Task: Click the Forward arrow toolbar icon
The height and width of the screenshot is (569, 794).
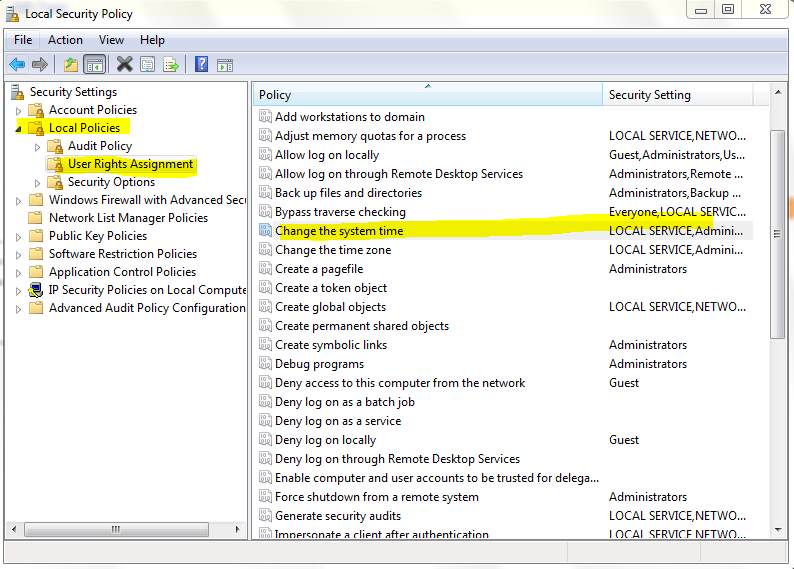Action: click(39, 65)
